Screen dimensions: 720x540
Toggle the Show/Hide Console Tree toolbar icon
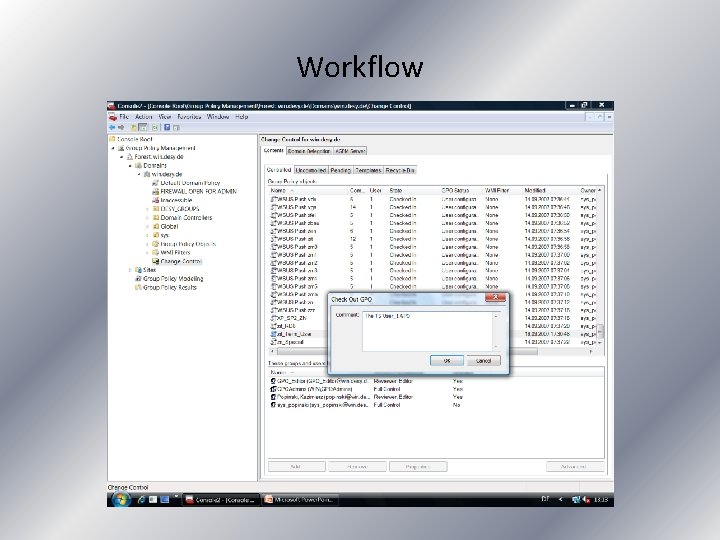[x=143, y=127]
